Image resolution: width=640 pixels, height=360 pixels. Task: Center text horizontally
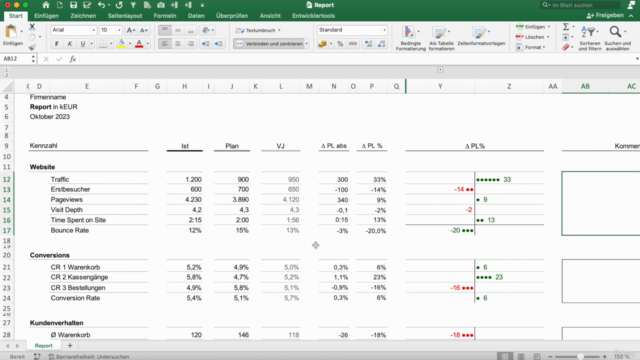click(x=178, y=44)
